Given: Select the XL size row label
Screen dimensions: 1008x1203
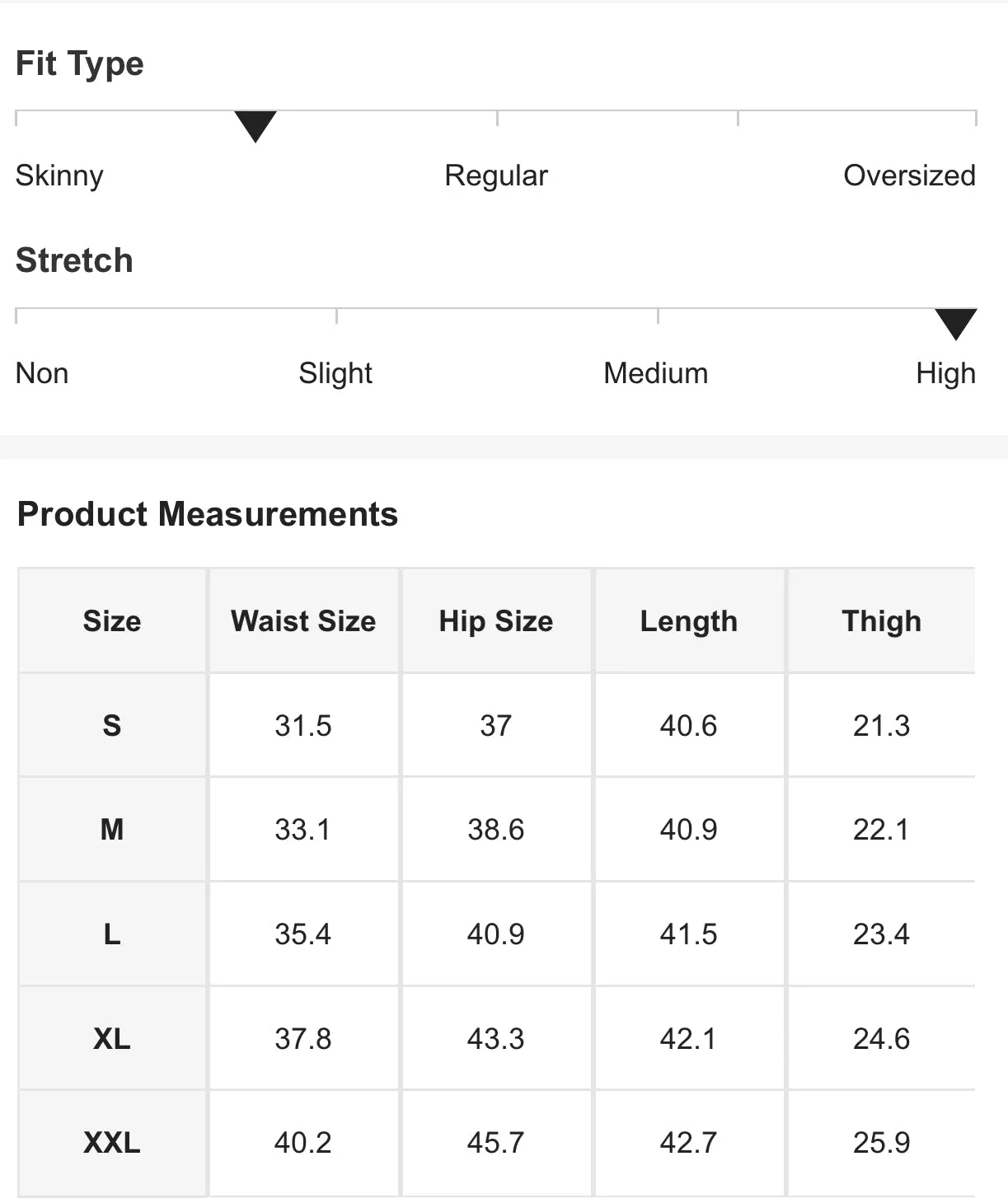Looking at the screenshot, I should click(x=112, y=1039).
